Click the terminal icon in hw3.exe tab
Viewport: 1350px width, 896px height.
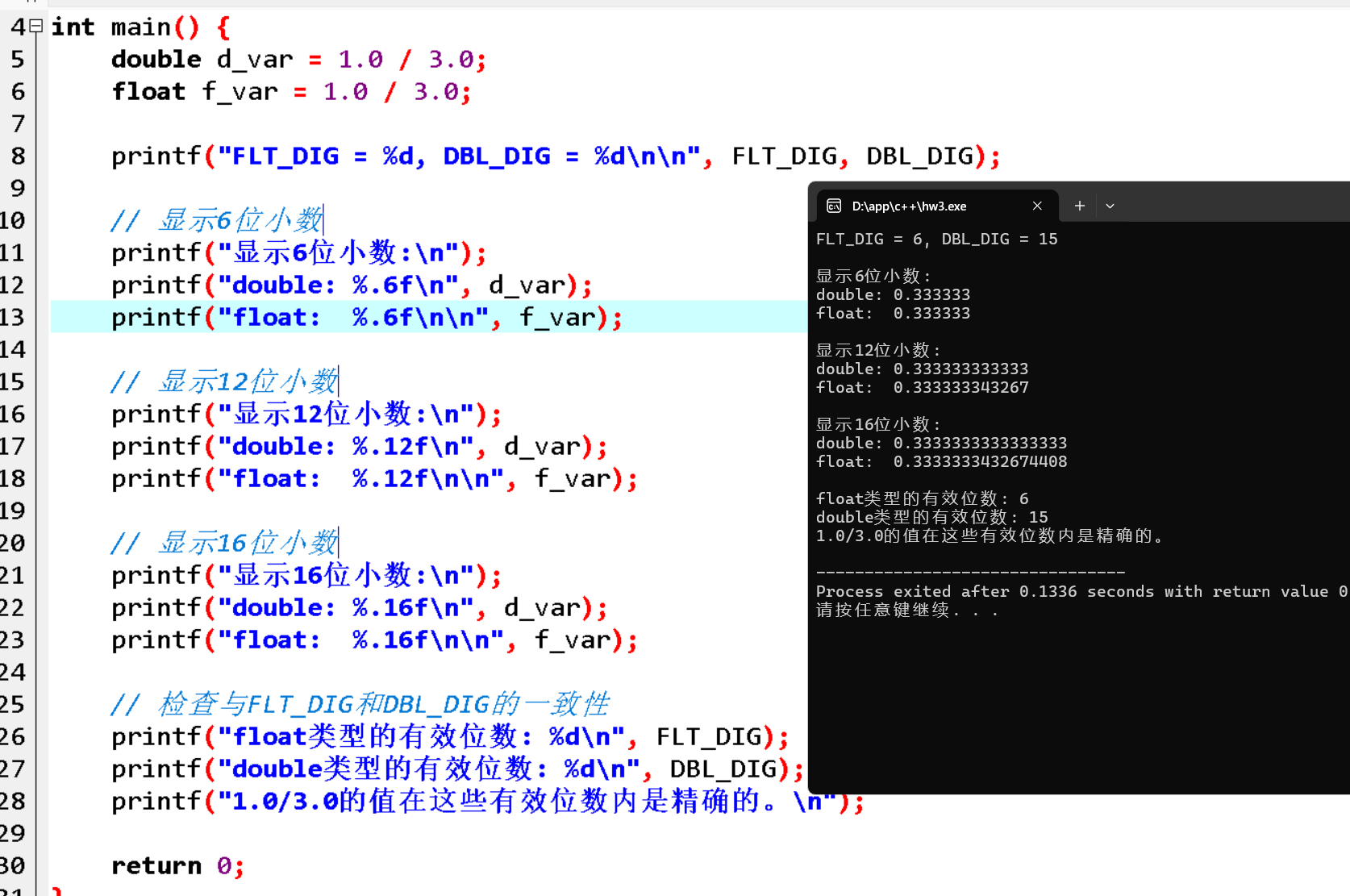834,206
